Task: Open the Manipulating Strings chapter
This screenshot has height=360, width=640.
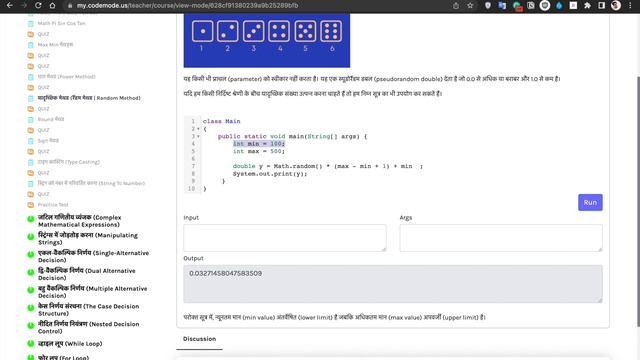Action: click(88, 239)
